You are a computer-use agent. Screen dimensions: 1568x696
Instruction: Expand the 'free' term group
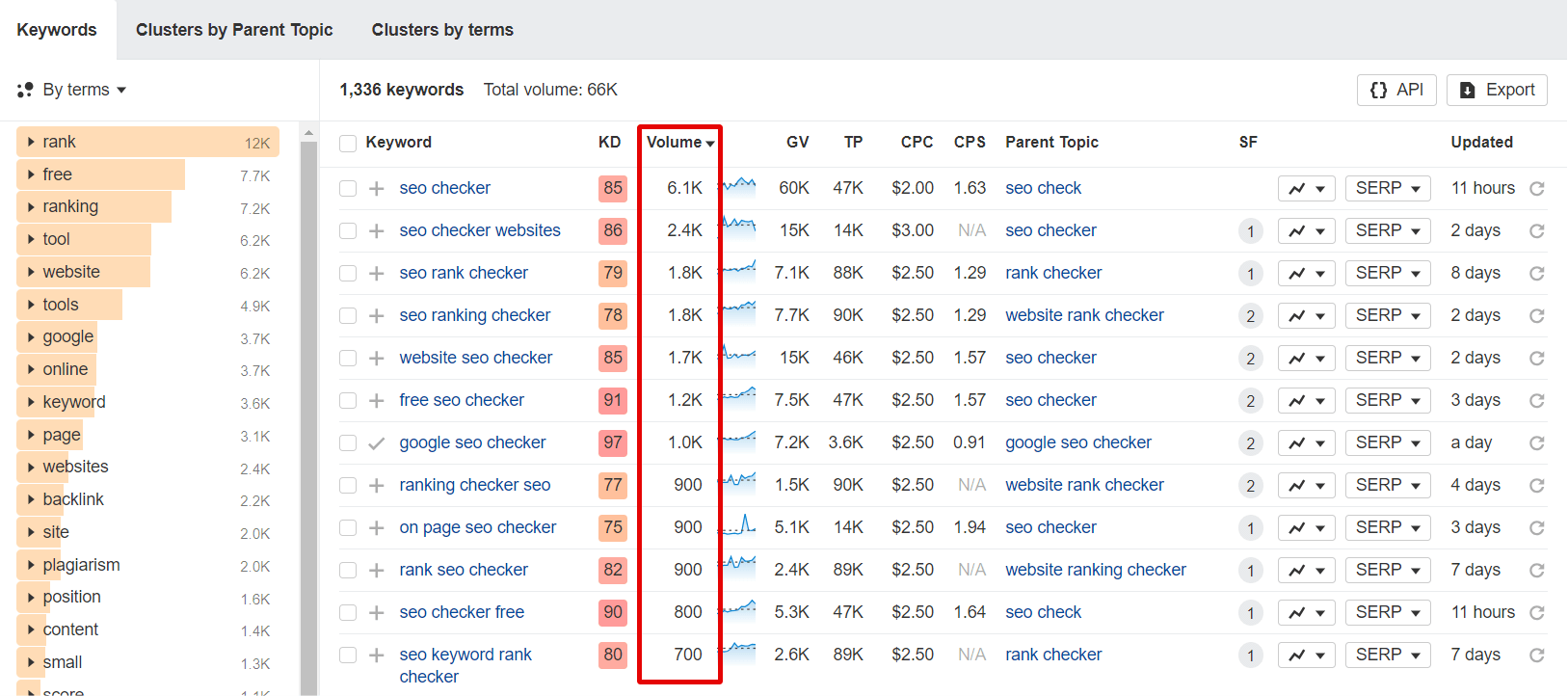click(x=32, y=174)
